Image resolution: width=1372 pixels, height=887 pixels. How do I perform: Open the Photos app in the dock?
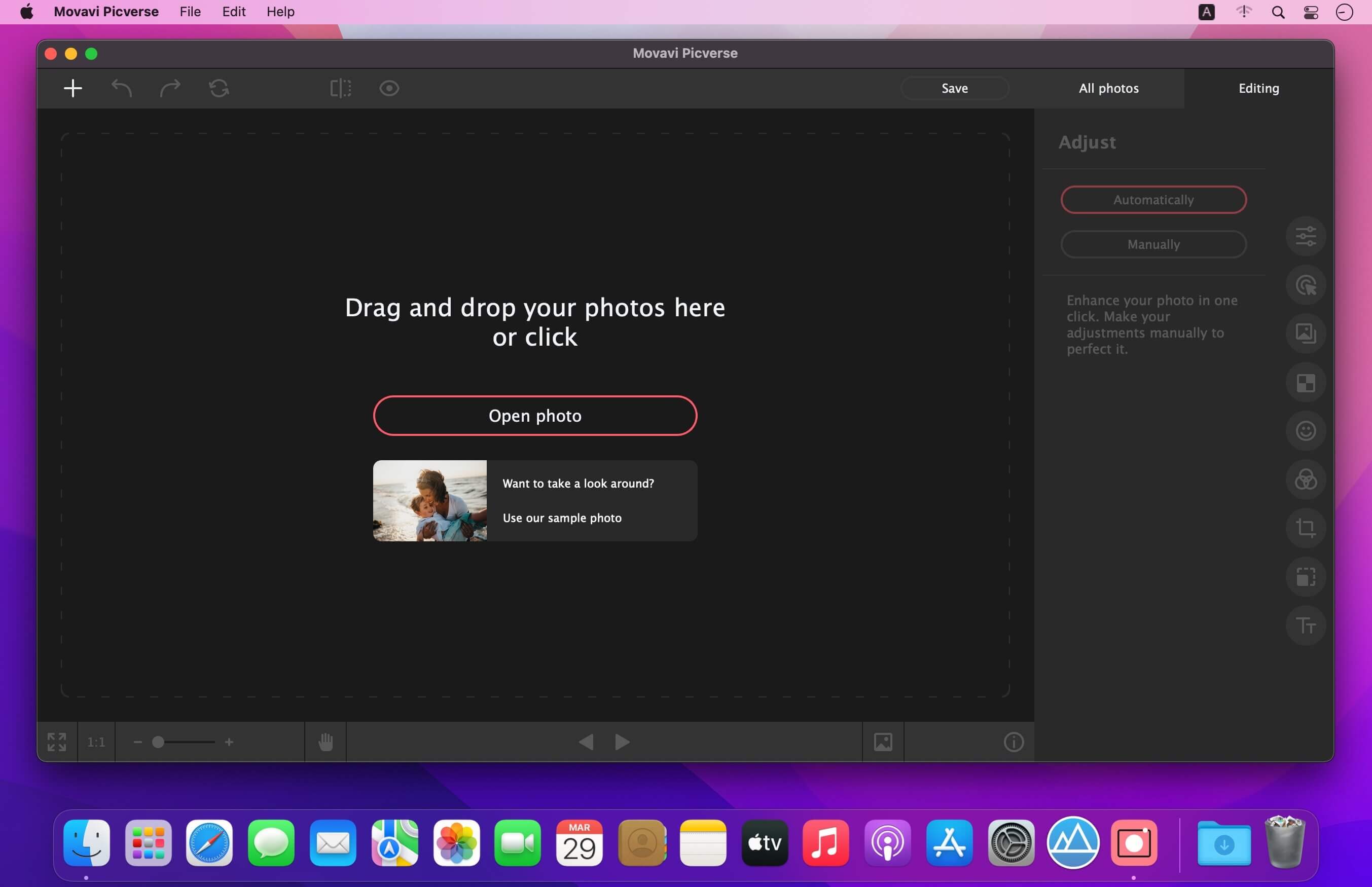(456, 842)
